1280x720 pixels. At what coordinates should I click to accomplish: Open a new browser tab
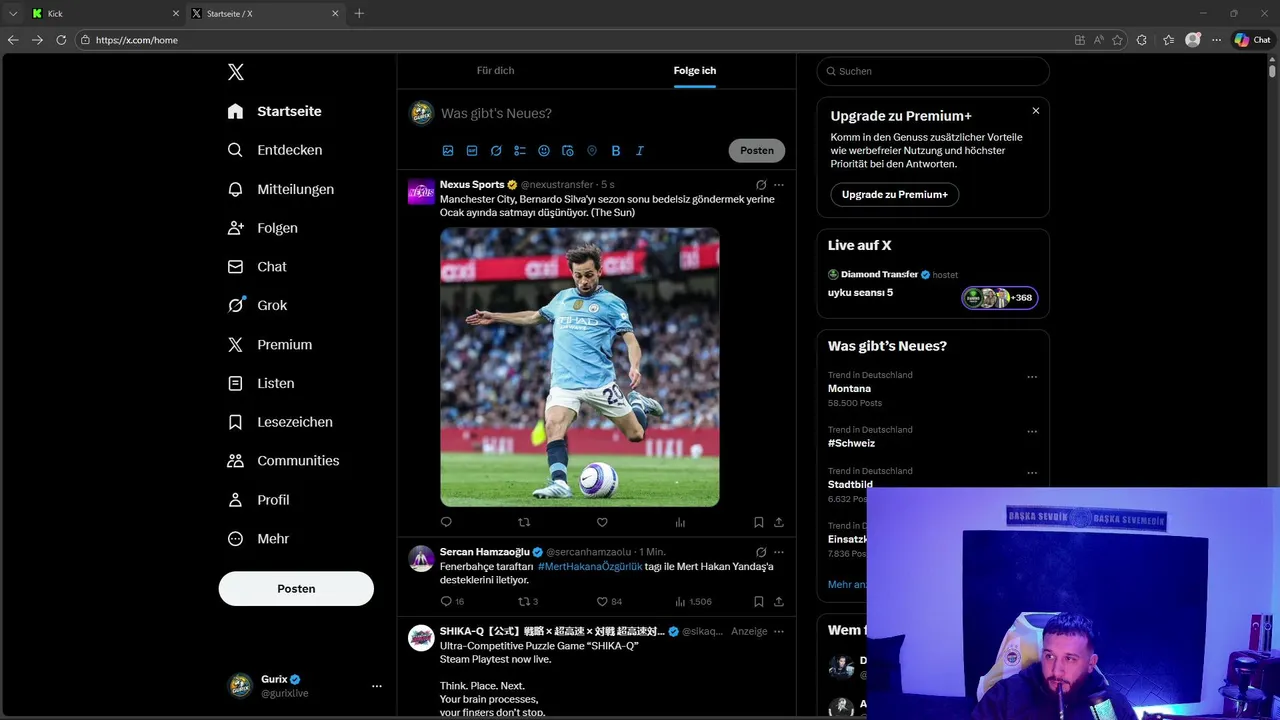coord(359,14)
